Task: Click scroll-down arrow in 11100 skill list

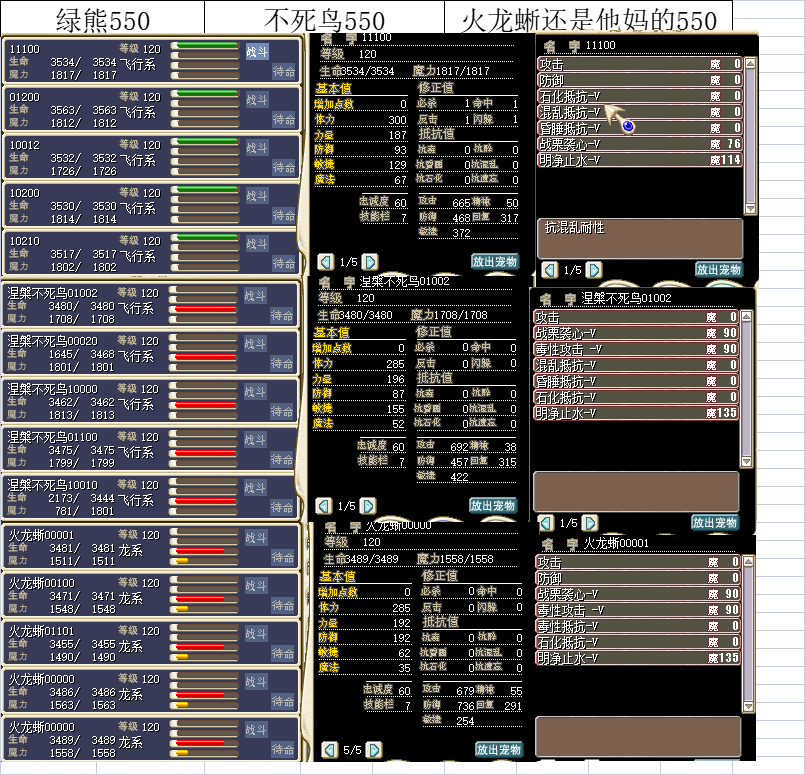Action: click(750, 209)
